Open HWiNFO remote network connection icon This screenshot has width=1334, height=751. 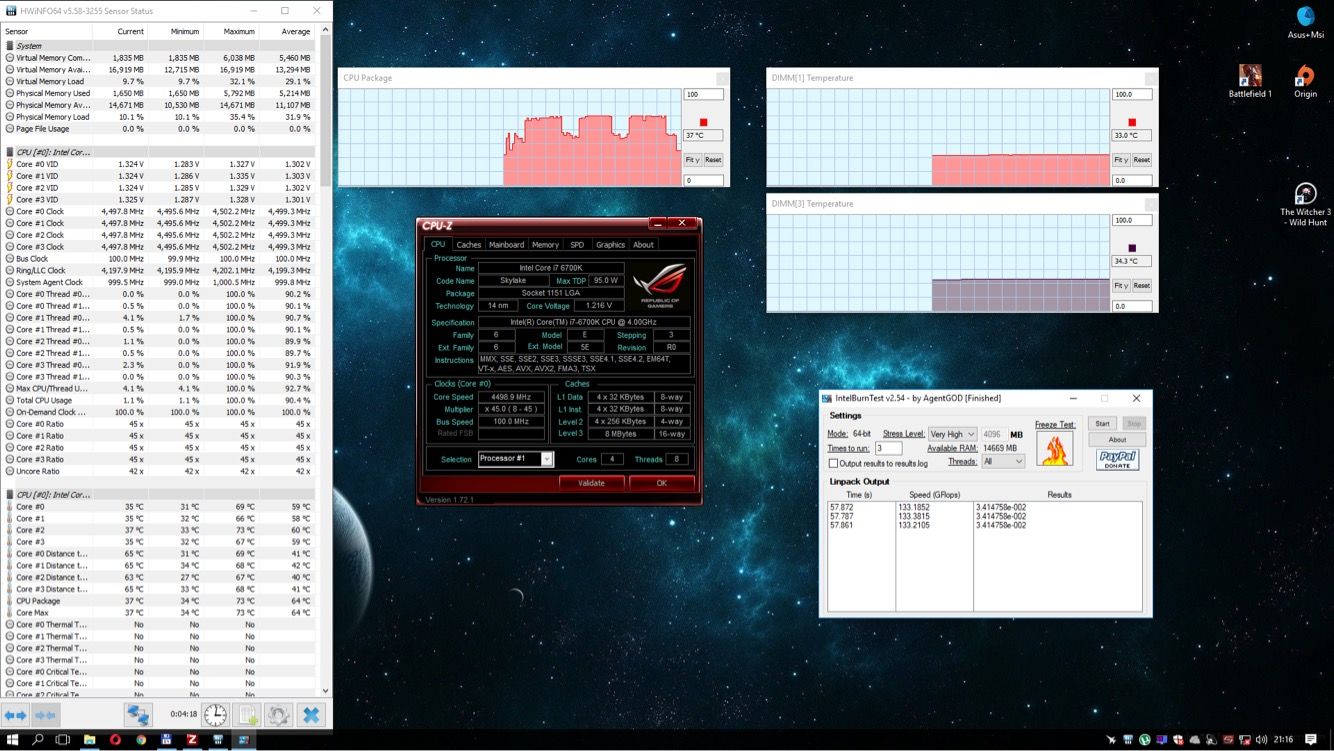pyautogui.click(x=137, y=715)
